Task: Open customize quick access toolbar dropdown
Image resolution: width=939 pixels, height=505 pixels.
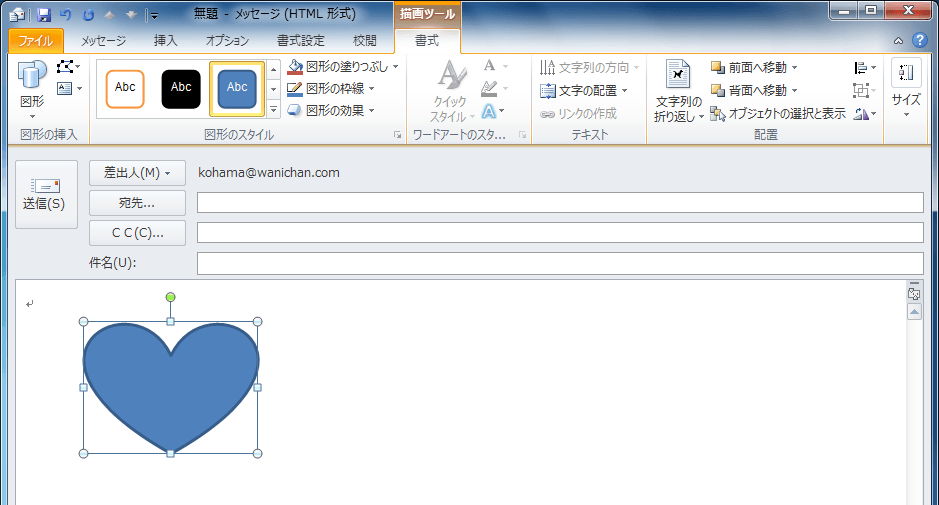Action: [x=154, y=15]
